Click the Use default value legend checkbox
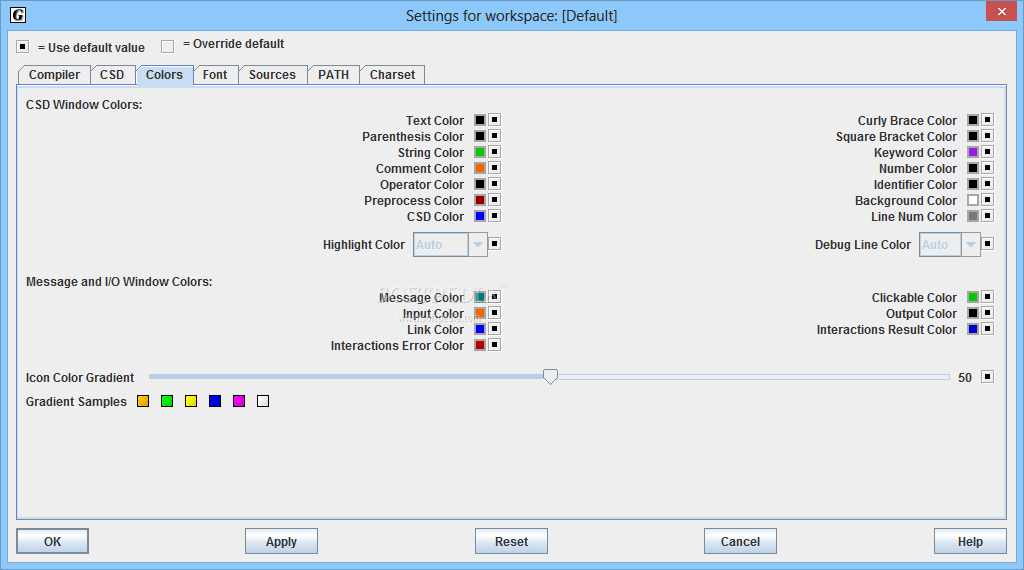Image resolution: width=1024 pixels, height=570 pixels. pyautogui.click(x=23, y=46)
